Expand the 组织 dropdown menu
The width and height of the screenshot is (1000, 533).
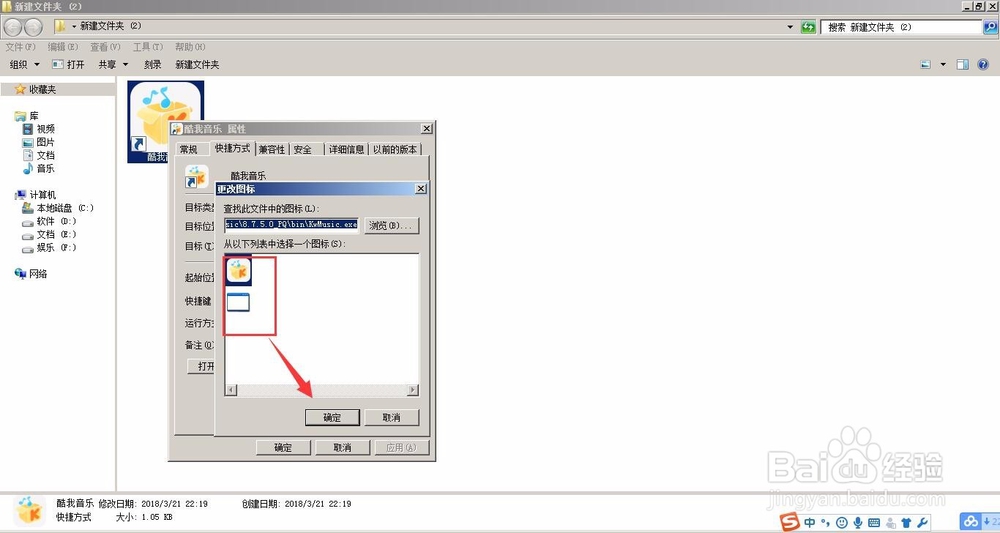[x=24, y=64]
